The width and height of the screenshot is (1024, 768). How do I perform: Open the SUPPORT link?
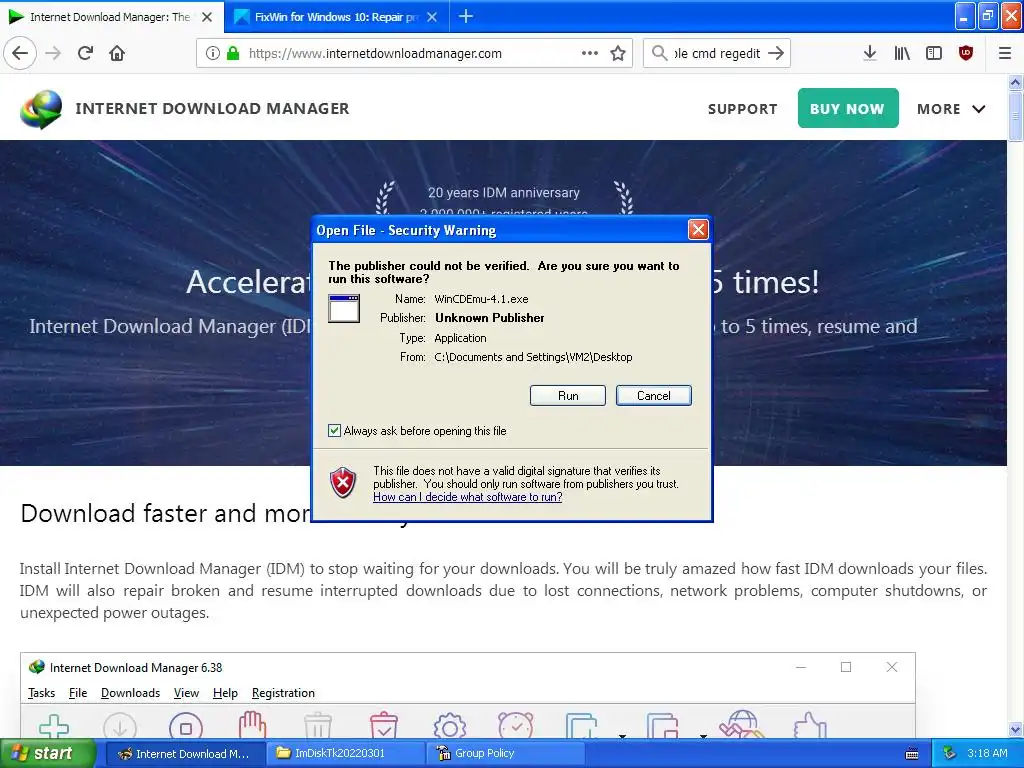743,109
